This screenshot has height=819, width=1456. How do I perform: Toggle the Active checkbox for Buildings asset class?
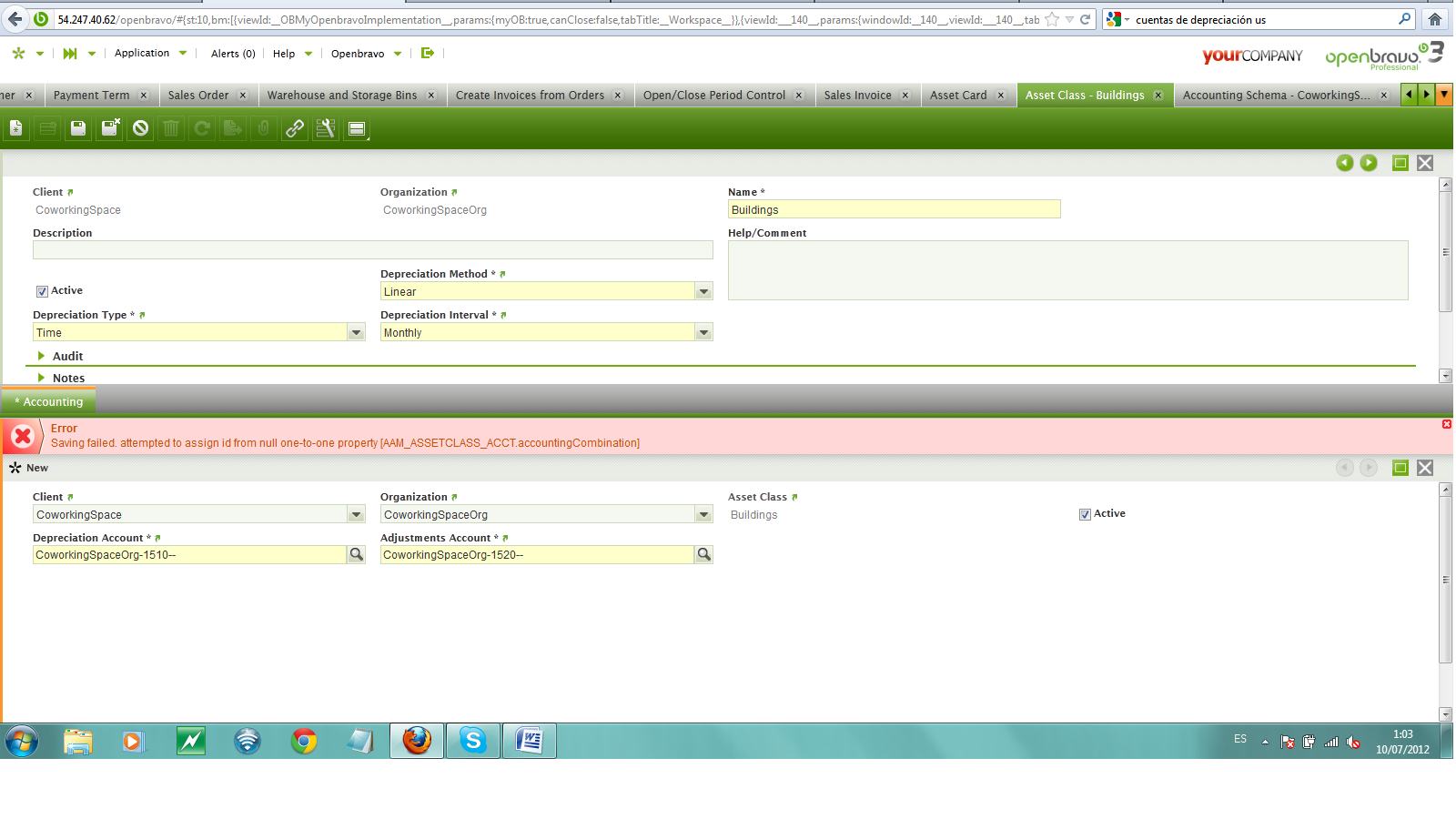click(42, 292)
